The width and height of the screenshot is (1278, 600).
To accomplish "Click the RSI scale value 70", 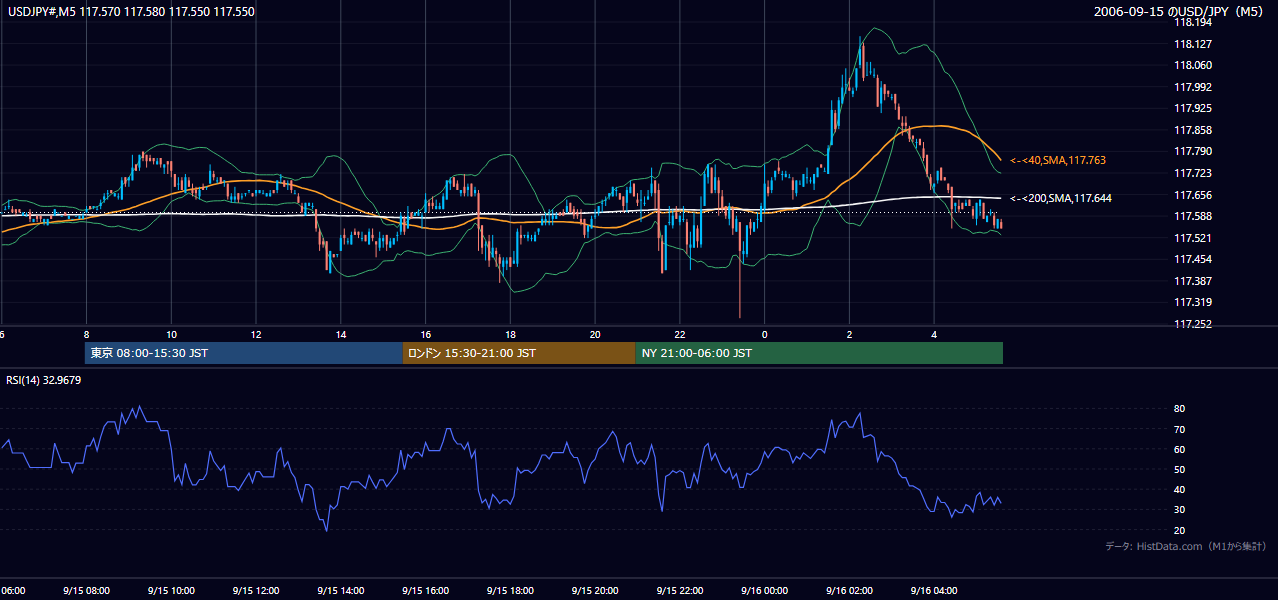I will 1179,429.
